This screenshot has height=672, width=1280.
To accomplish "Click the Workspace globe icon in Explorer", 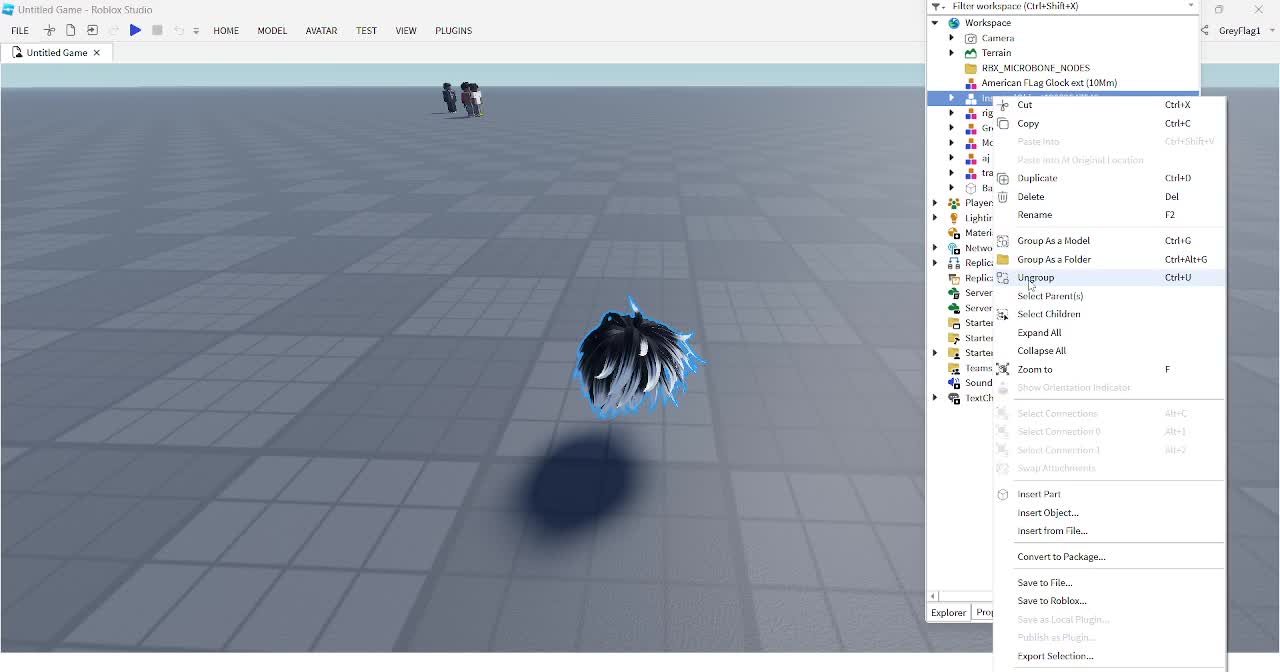I will [954, 23].
